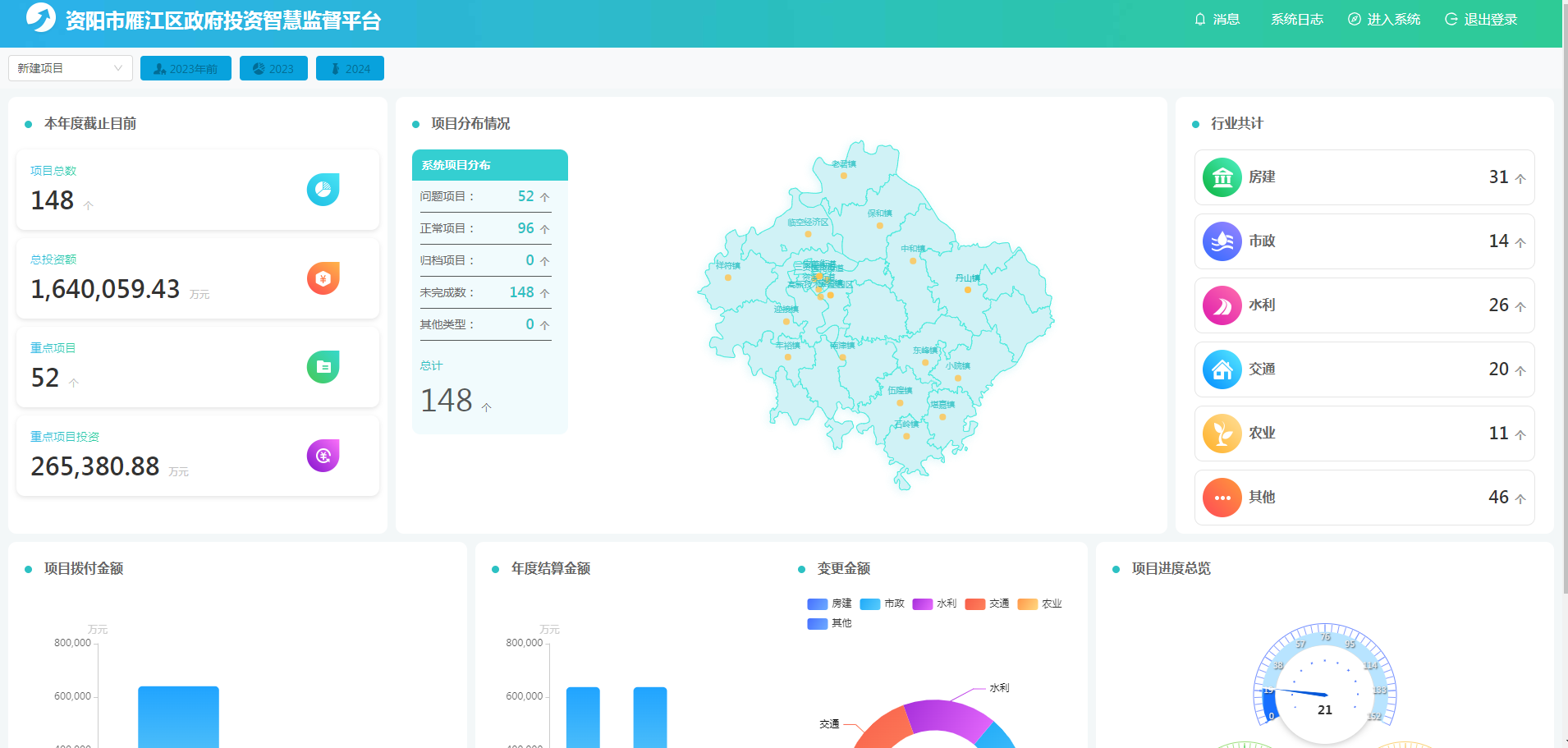The image size is (1568, 748).
Task: Toggle the 房建 legend swatch
Action: click(x=817, y=603)
